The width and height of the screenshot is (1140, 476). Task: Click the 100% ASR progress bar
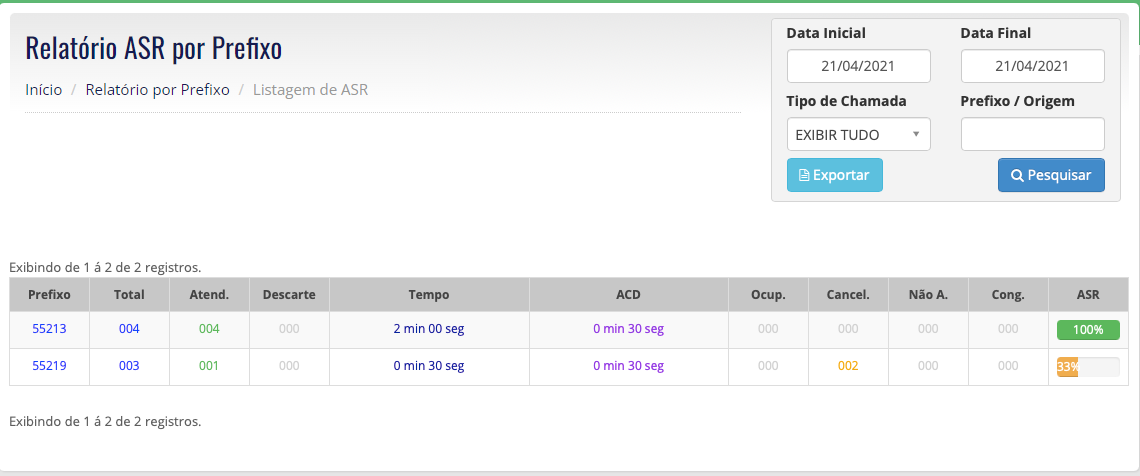coord(1088,330)
